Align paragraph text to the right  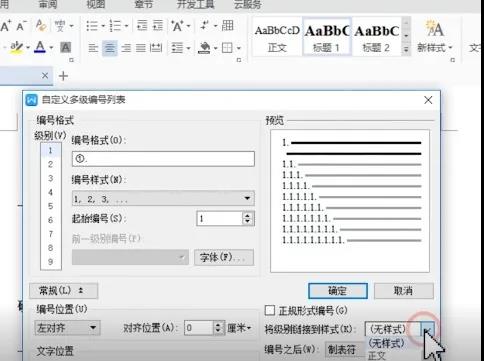tap(126, 48)
